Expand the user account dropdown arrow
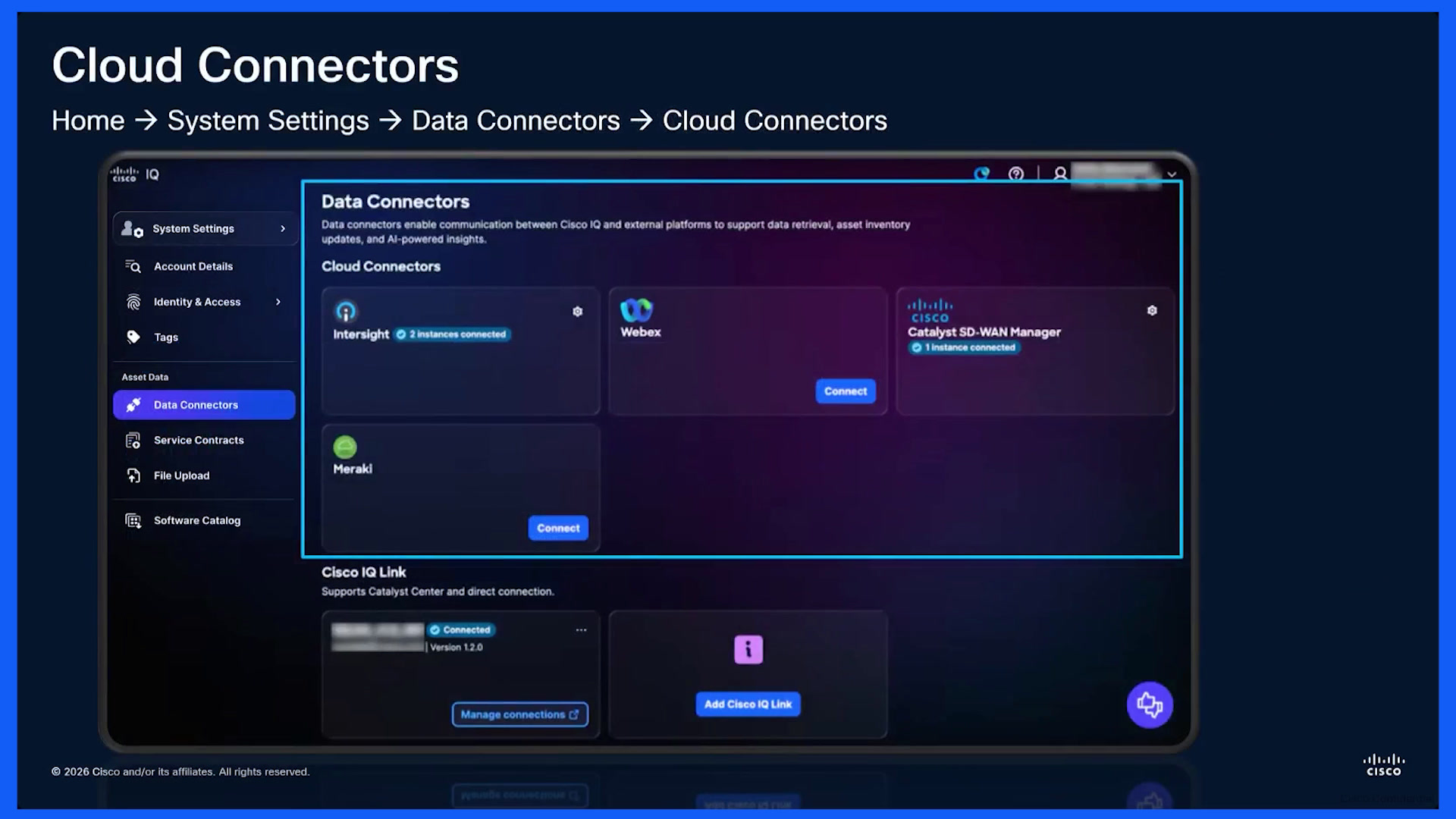Image resolution: width=1456 pixels, height=819 pixels. 1172,174
